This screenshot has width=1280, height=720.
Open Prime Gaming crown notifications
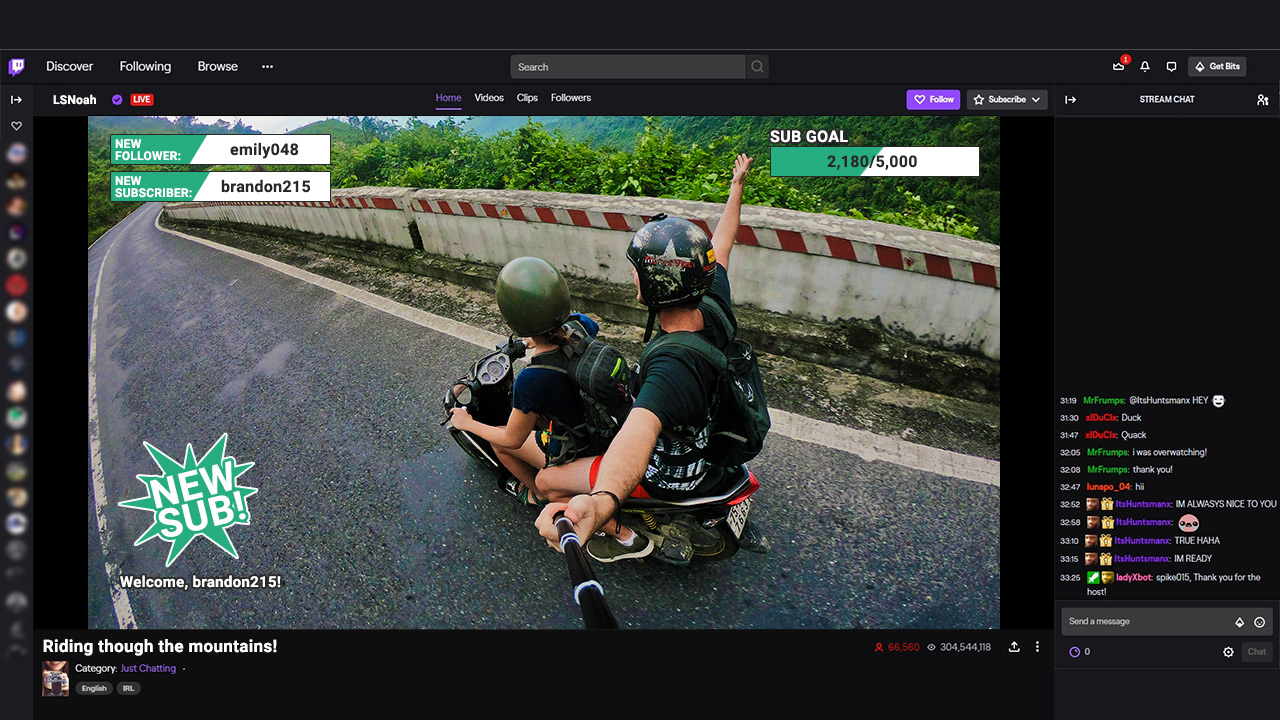pos(1118,66)
